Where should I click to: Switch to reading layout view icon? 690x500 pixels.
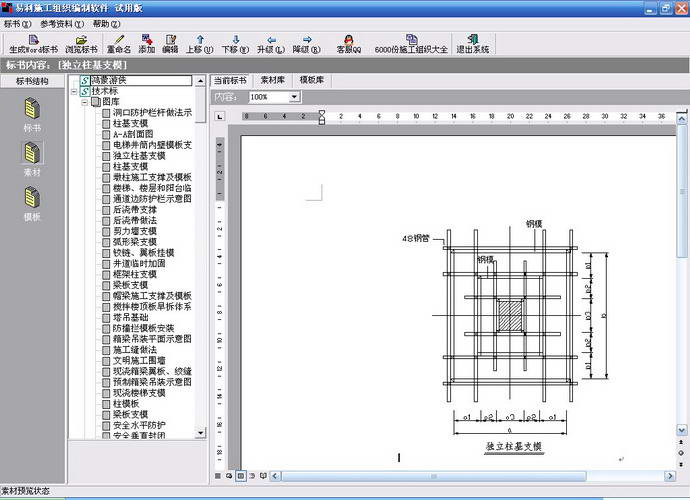[263, 476]
